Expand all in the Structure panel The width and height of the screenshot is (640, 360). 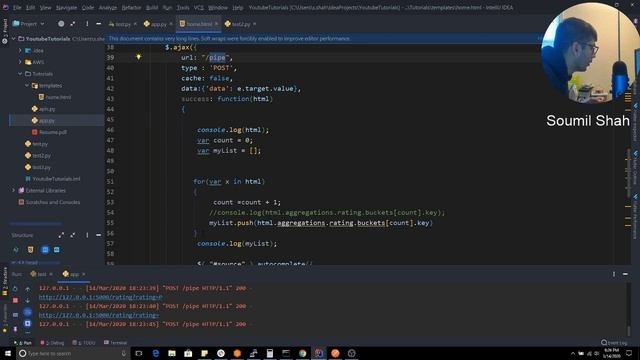(x=61, y=235)
